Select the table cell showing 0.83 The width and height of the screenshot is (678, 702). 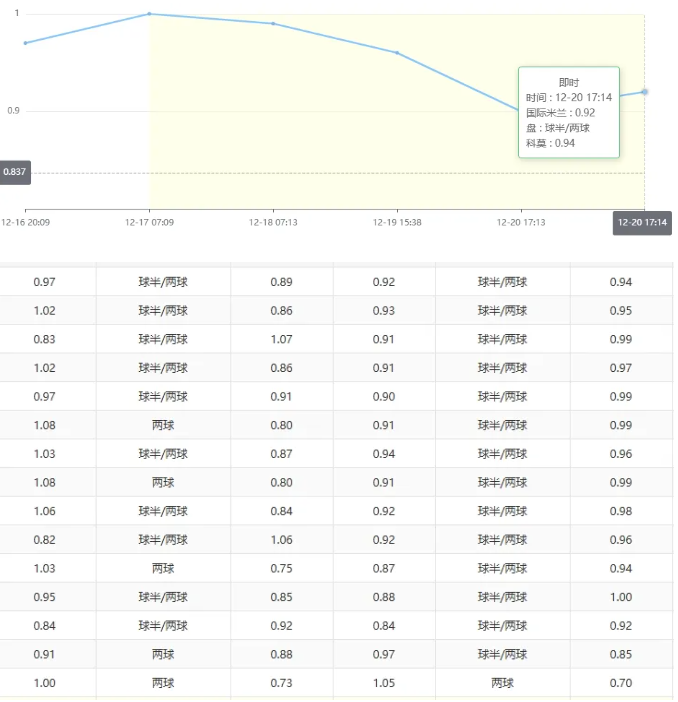click(x=44, y=340)
